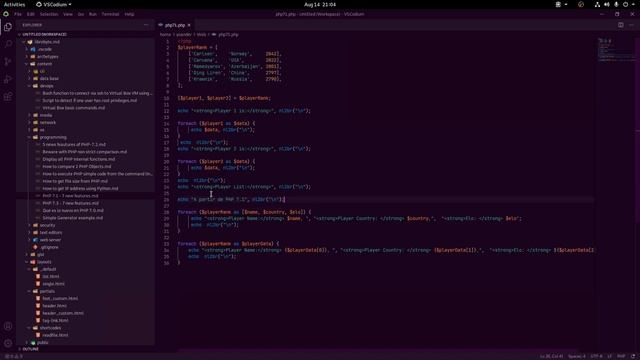The width and height of the screenshot is (640, 360).
Task: Click the microphone icon in the top bar
Action: pyautogui.click(x=616, y=4)
